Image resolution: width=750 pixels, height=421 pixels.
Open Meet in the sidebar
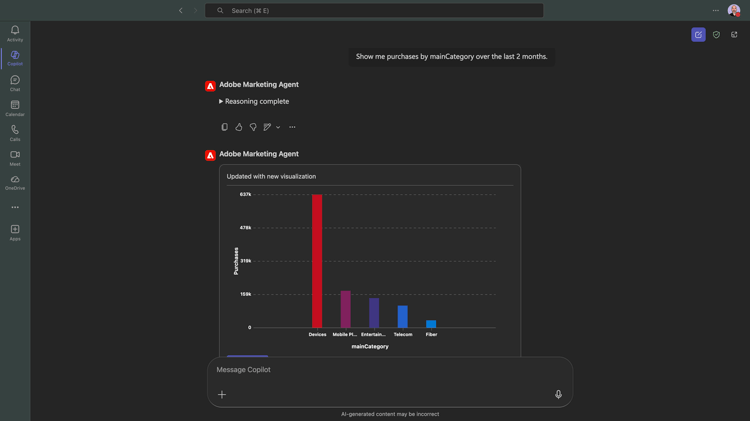click(15, 158)
